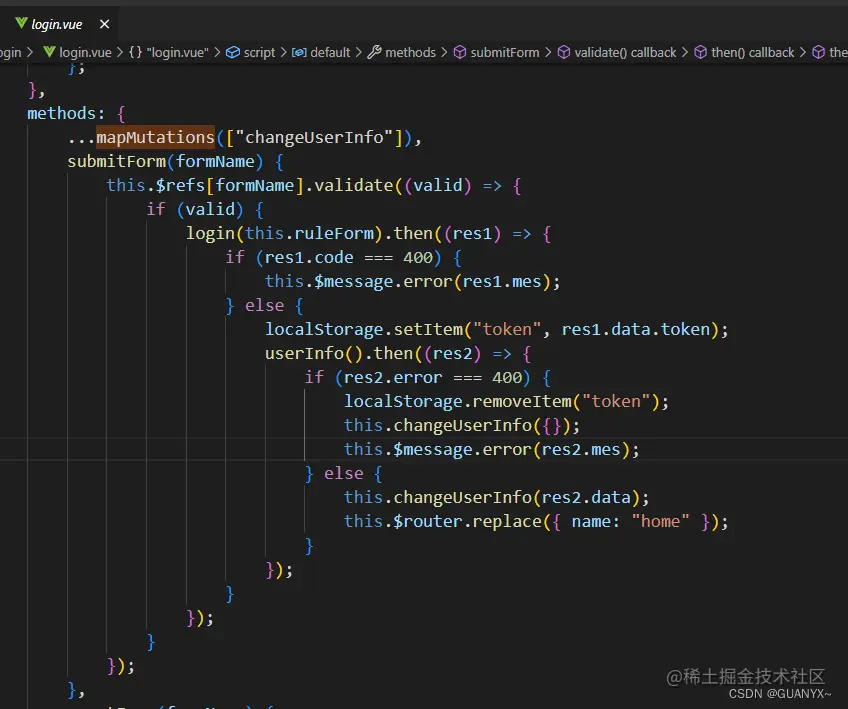
Task: Open the validate() callback breadcrumb
Action: (x=625, y=52)
